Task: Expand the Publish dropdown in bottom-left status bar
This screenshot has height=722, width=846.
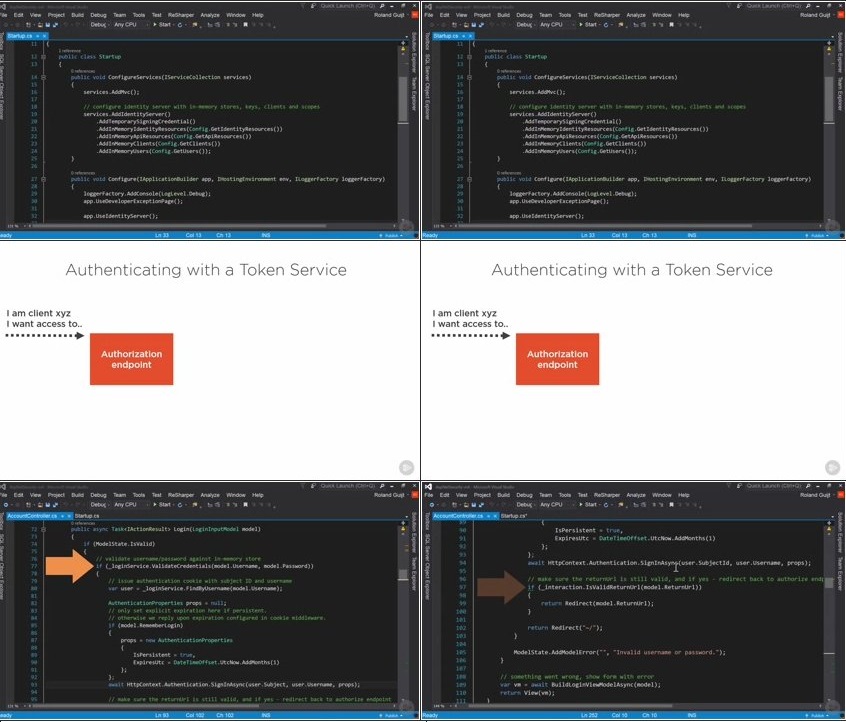Action: [x=393, y=715]
